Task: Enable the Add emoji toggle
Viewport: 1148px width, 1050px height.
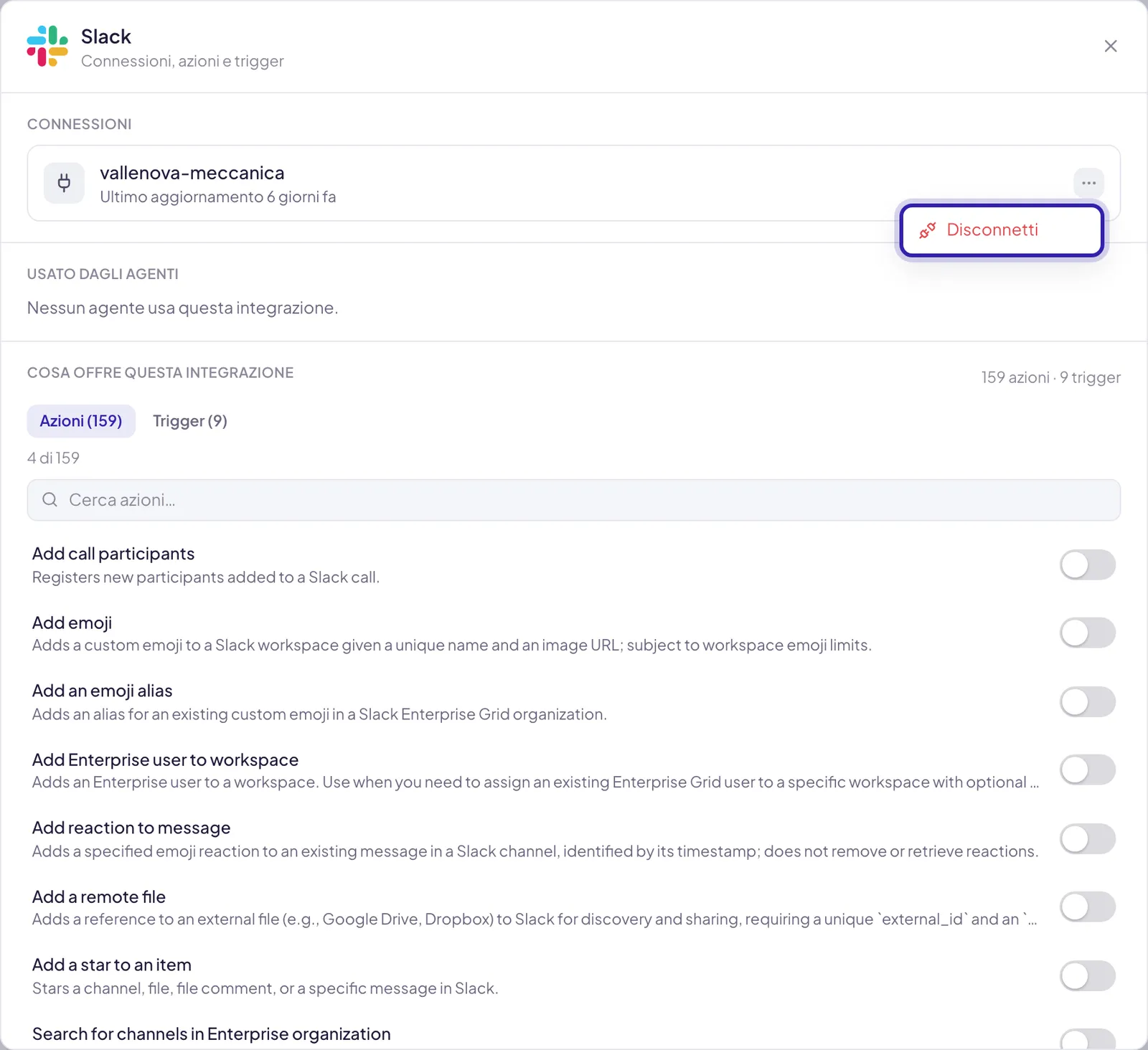Action: click(x=1088, y=633)
